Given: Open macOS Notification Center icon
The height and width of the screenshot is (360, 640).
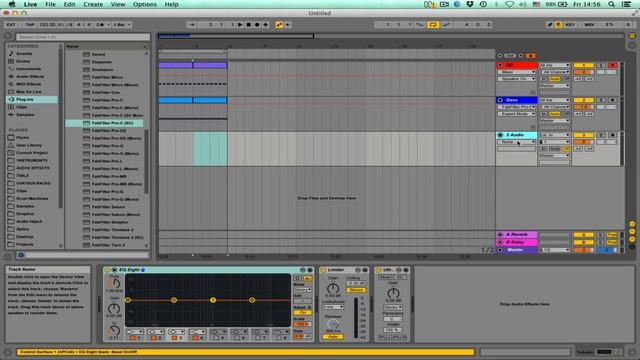Looking at the screenshot, I should [x=627, y=4].
